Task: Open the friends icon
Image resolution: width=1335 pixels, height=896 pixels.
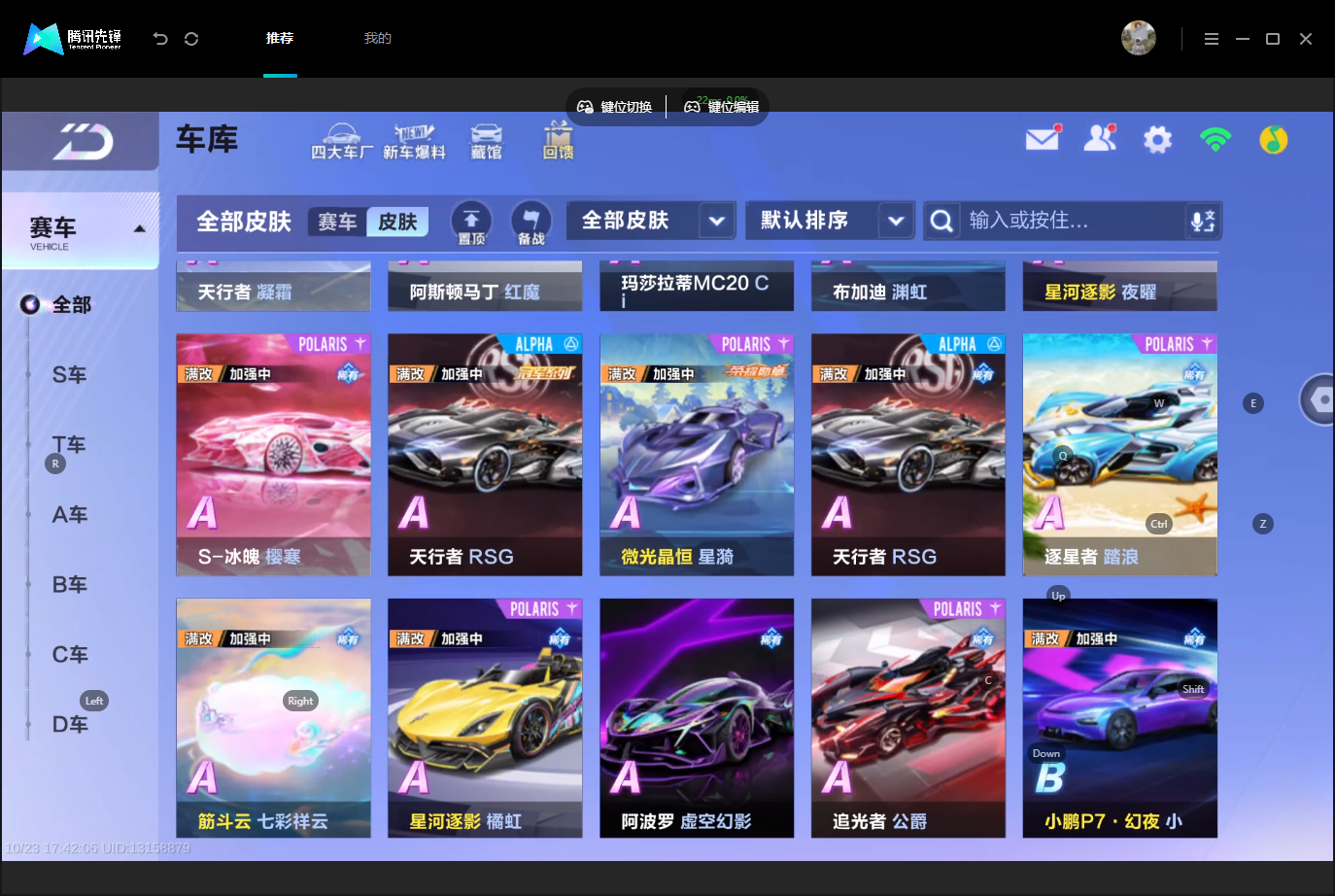Action: pyautogui.click(x=1101, y=139)
